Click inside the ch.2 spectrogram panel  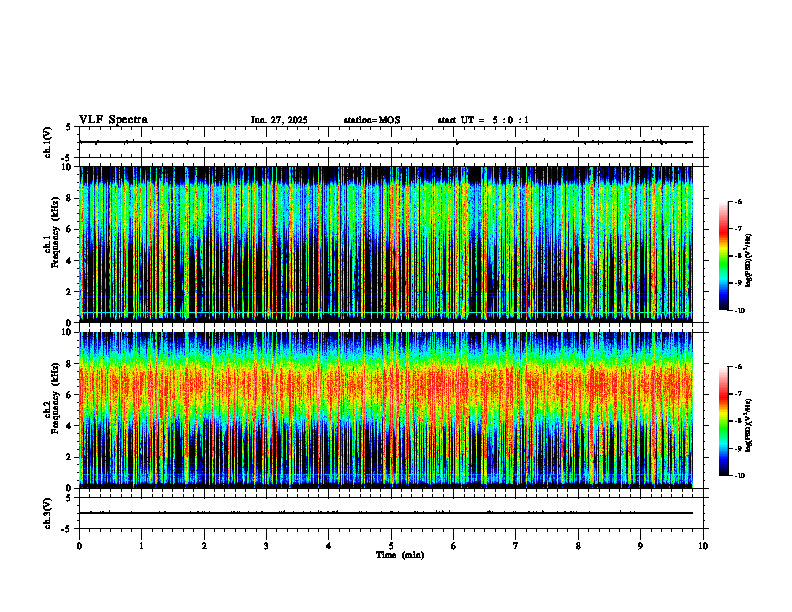click(x=386, y=410)
